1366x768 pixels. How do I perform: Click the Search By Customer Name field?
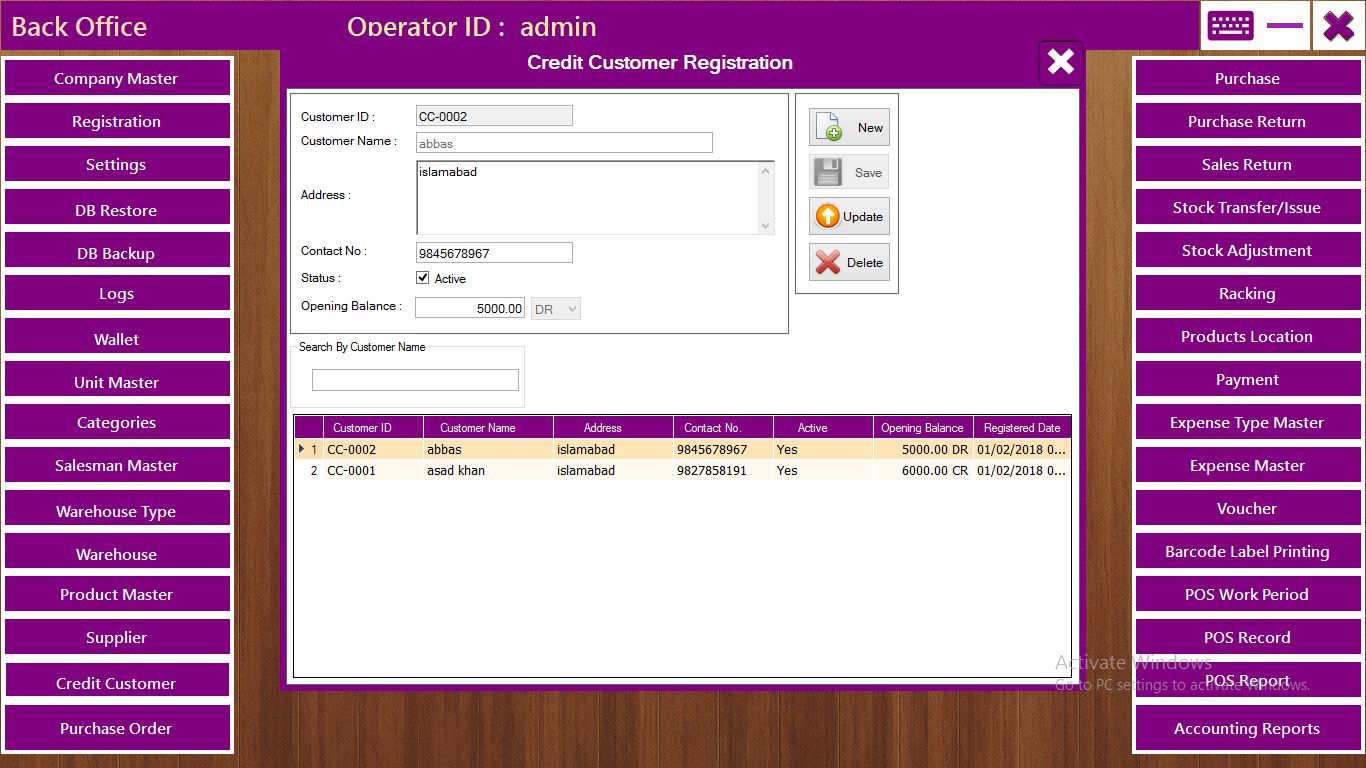(x=415, y=380)
